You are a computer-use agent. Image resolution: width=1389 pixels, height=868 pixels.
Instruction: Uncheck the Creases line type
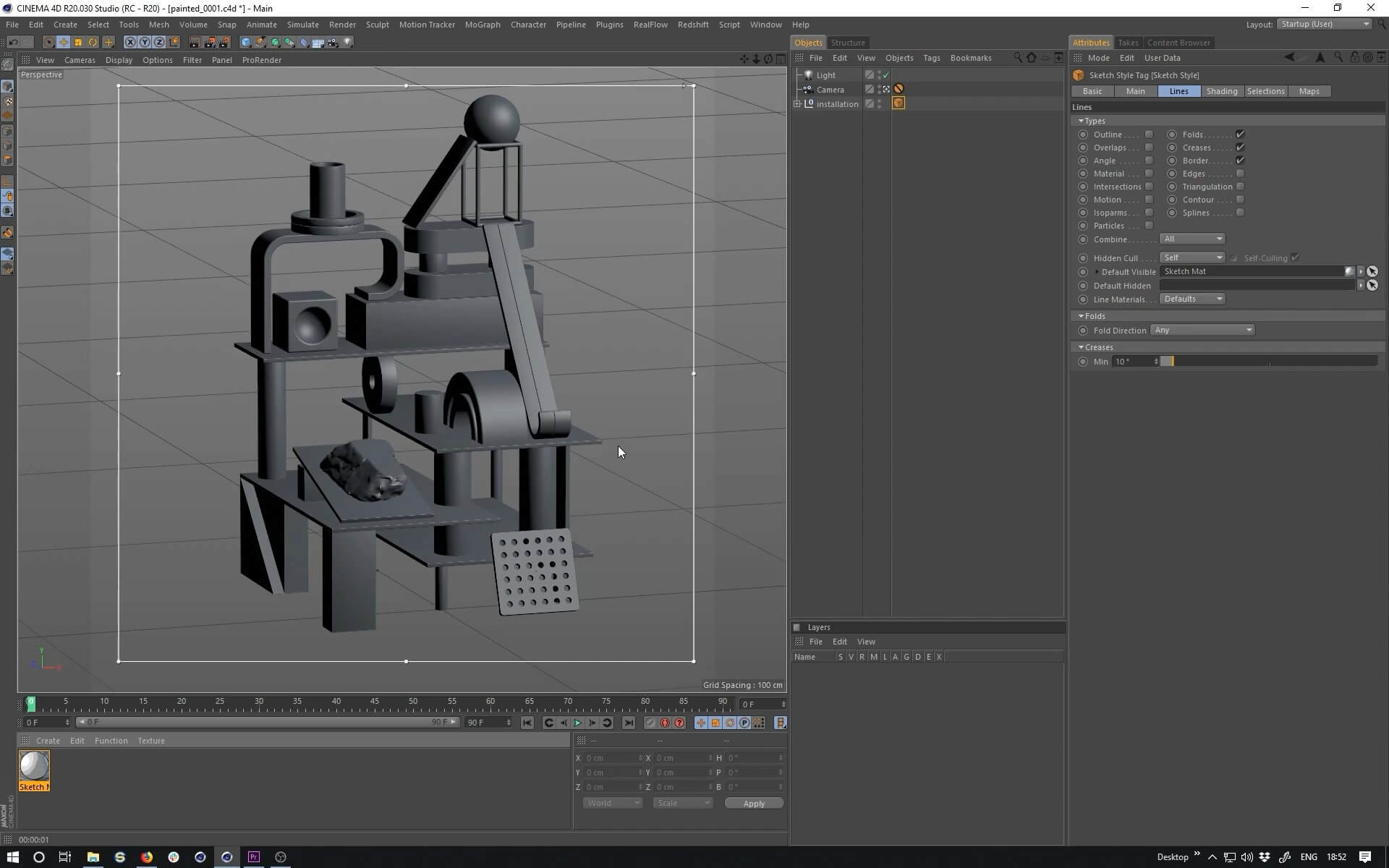[1240, 148]
